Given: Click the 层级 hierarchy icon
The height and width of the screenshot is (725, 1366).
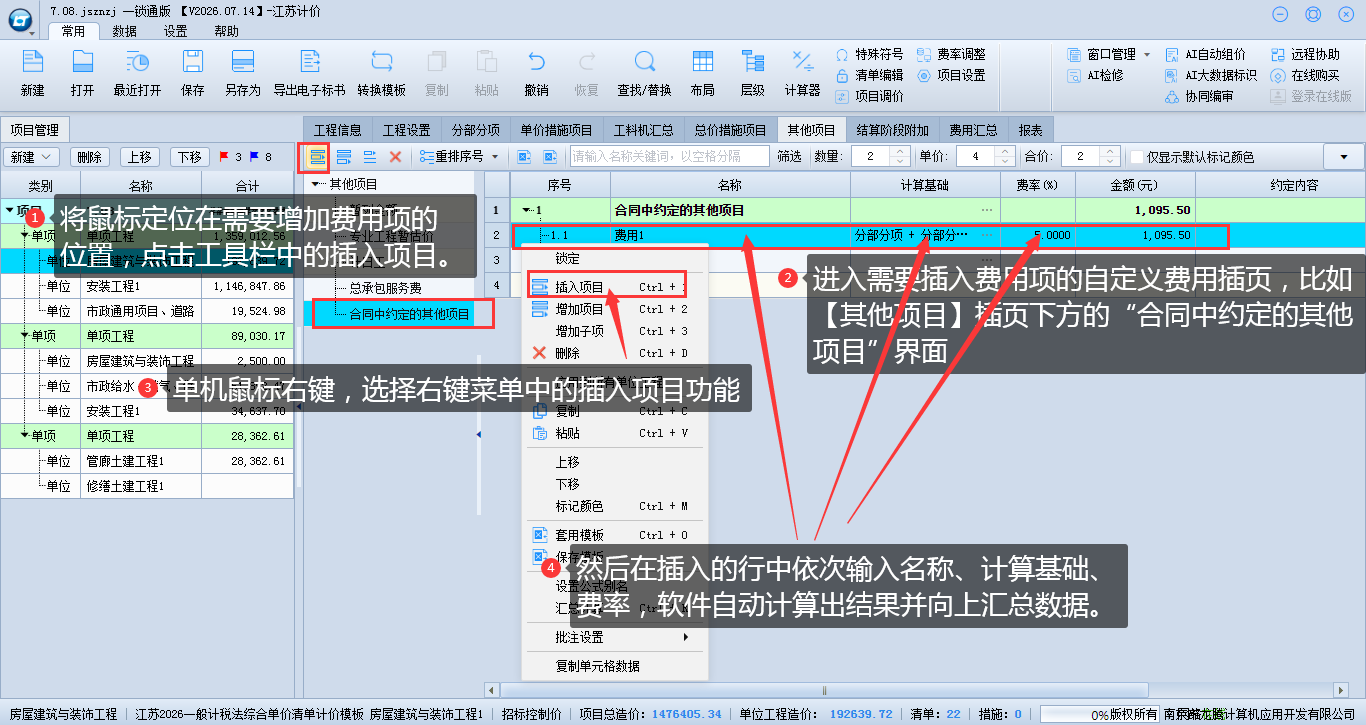Looking at the screenshot, I should (x=752, y=61).
